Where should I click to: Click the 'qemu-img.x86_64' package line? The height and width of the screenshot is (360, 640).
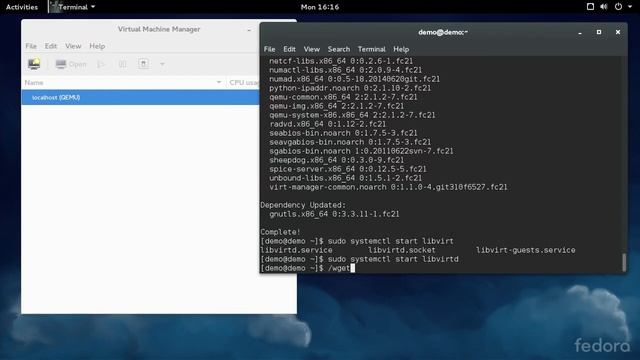[x=336, y=107]
